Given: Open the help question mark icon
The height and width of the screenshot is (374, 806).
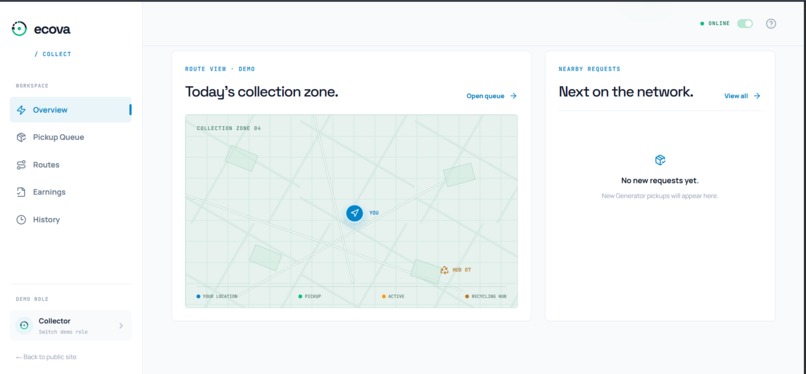Looking at the screenshot, I should coord(771,24).
